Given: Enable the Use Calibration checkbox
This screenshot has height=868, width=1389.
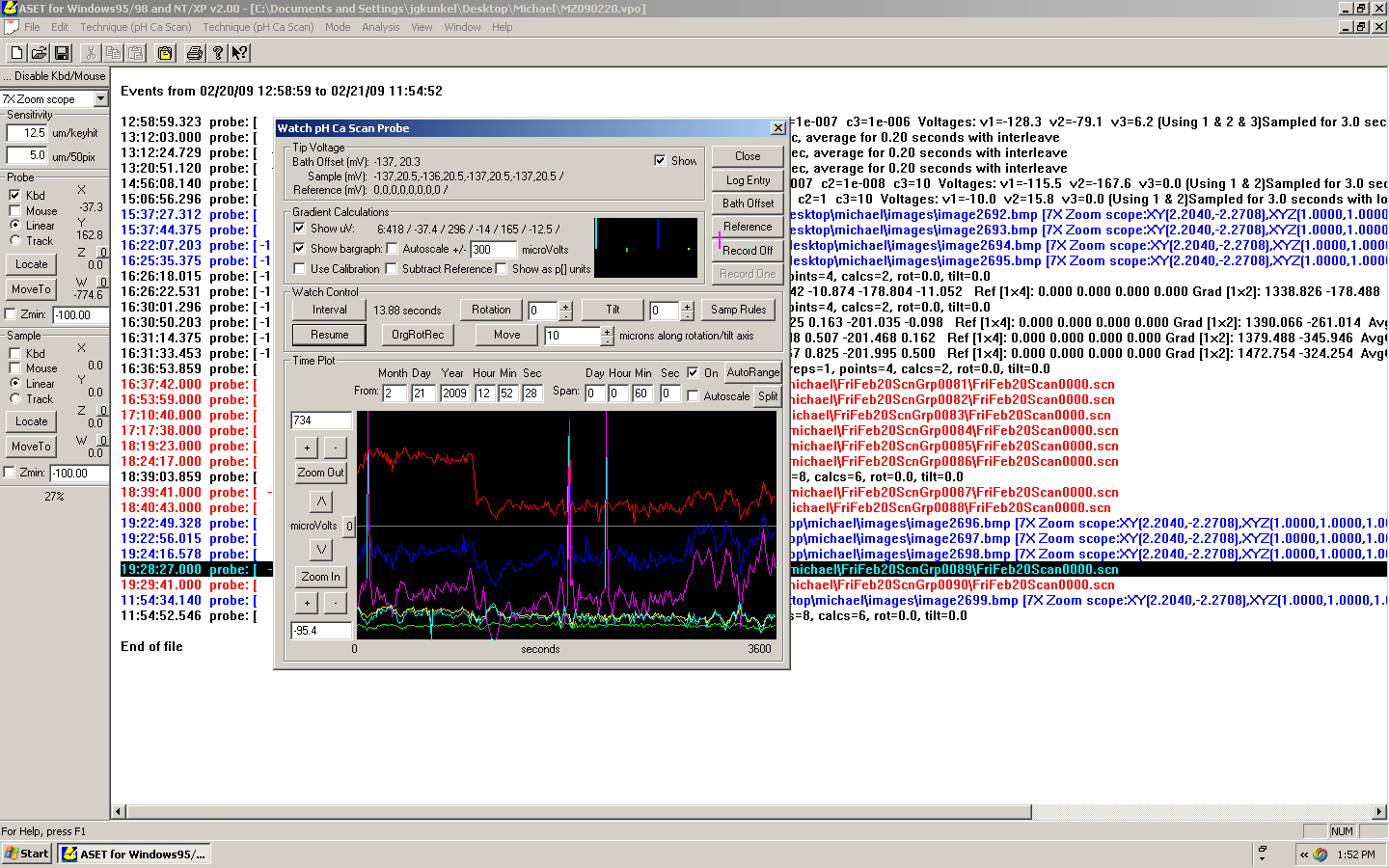Looking at the screenshot, I should 299,269.
